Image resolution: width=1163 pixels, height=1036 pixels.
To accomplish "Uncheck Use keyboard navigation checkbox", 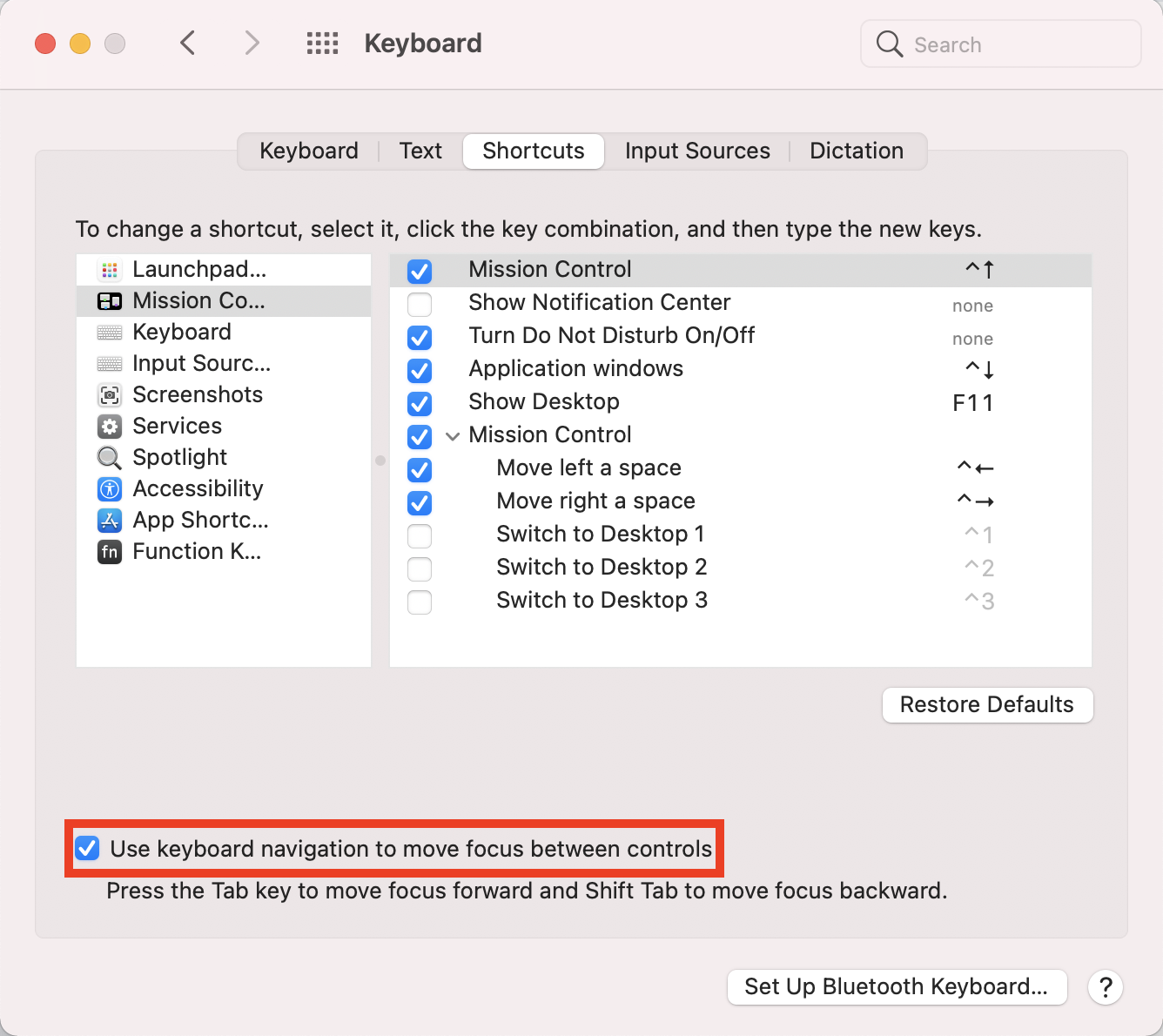I will [87, 849].
